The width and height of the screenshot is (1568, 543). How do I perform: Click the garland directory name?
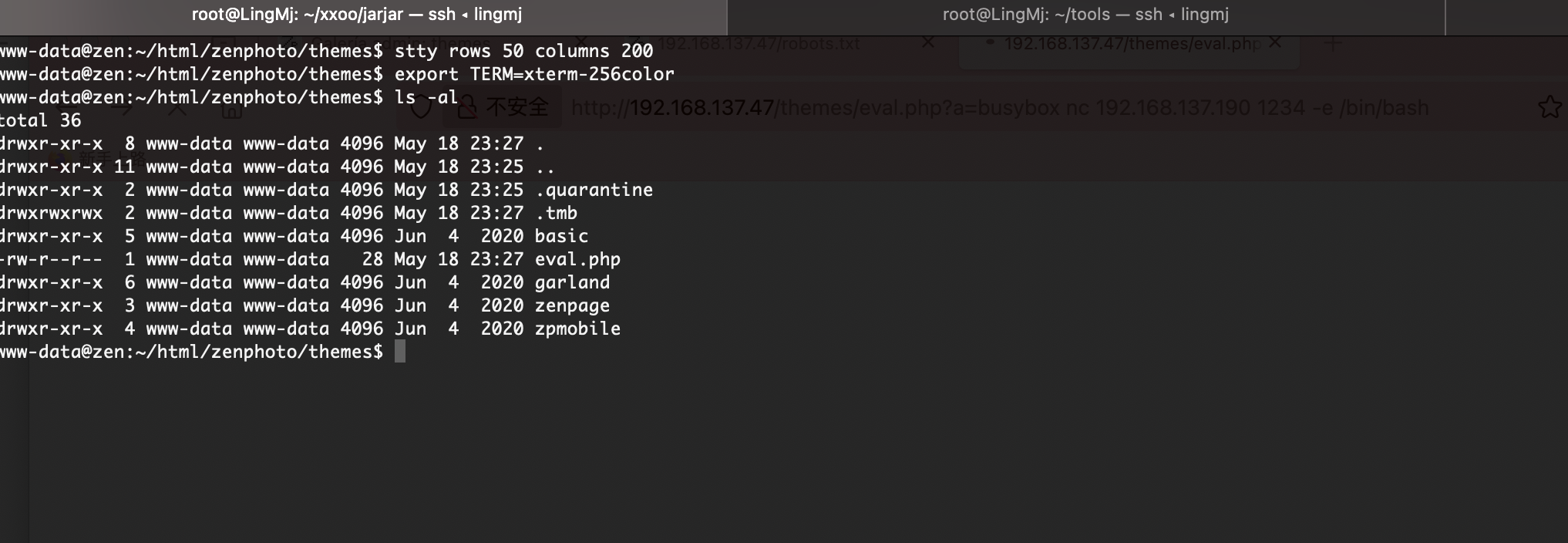pyautogui.click(x=572, y=282)
